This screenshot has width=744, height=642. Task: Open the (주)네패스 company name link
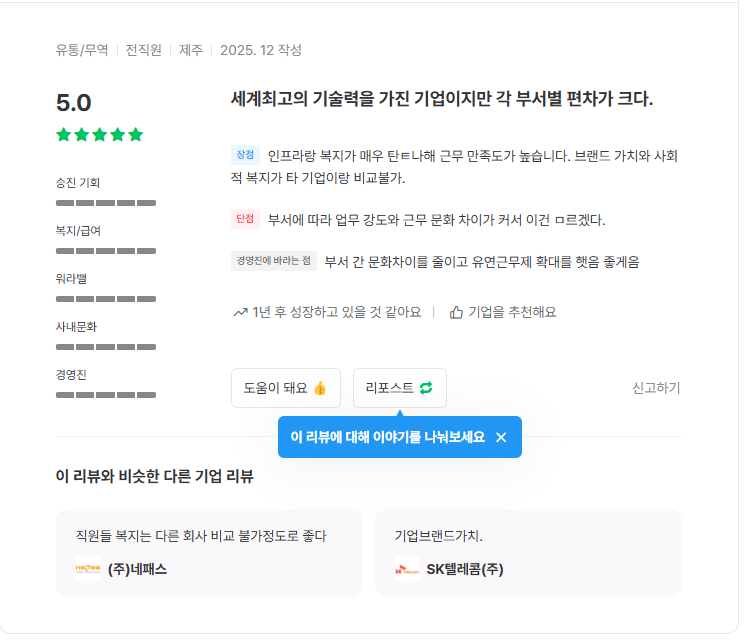click(137, 569)
